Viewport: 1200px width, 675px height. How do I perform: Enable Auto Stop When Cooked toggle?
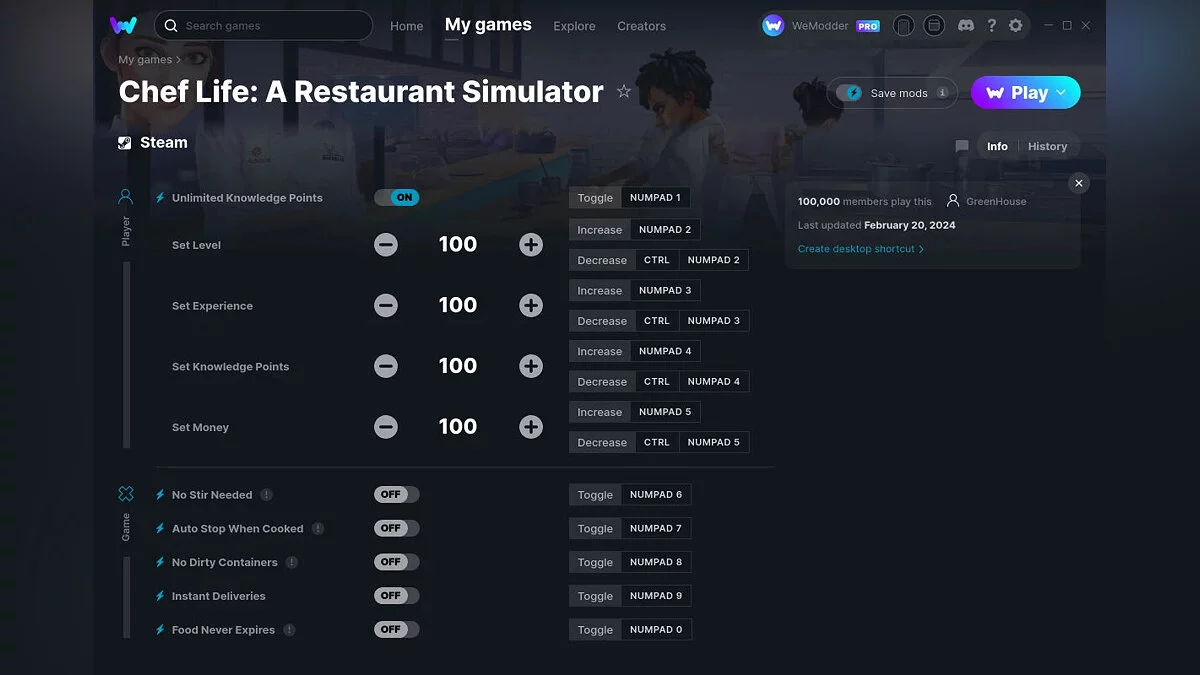(397, 528)
